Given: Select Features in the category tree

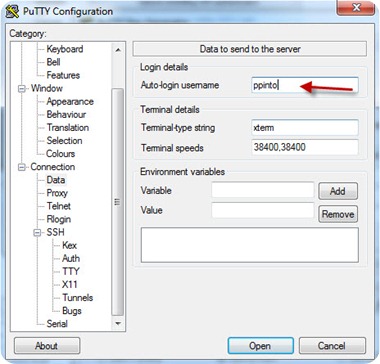Looking at the screenshot, I should tap(63, 75).
